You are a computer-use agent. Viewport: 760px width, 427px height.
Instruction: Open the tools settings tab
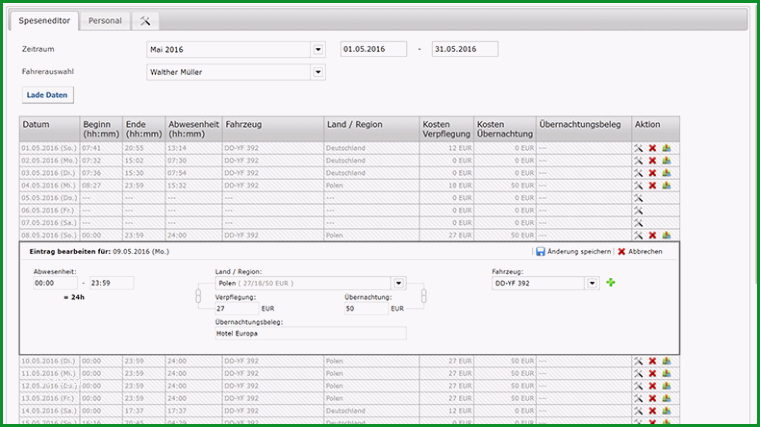[x=145, y=21]
